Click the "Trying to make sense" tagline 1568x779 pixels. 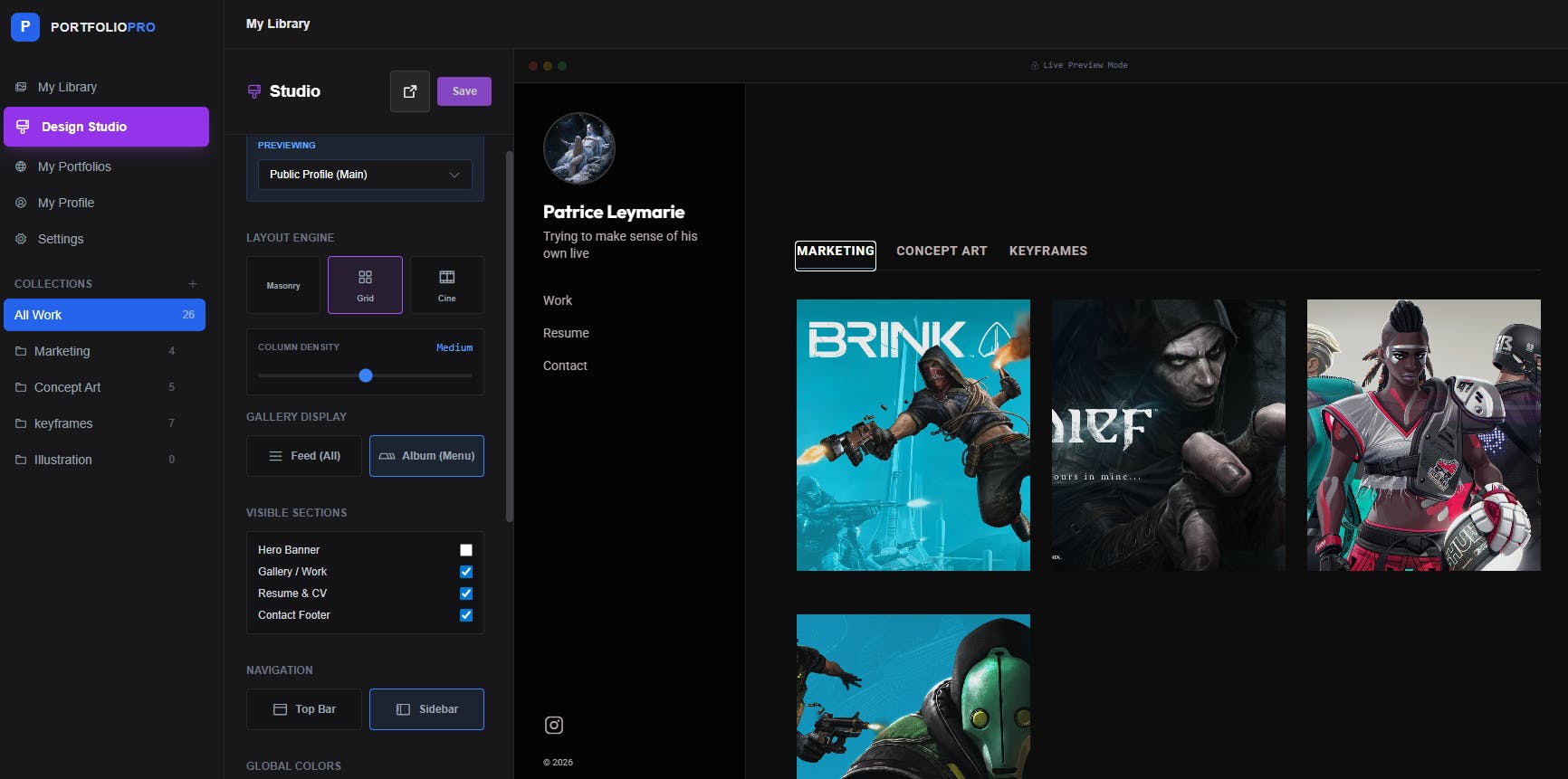pos(620,245)
